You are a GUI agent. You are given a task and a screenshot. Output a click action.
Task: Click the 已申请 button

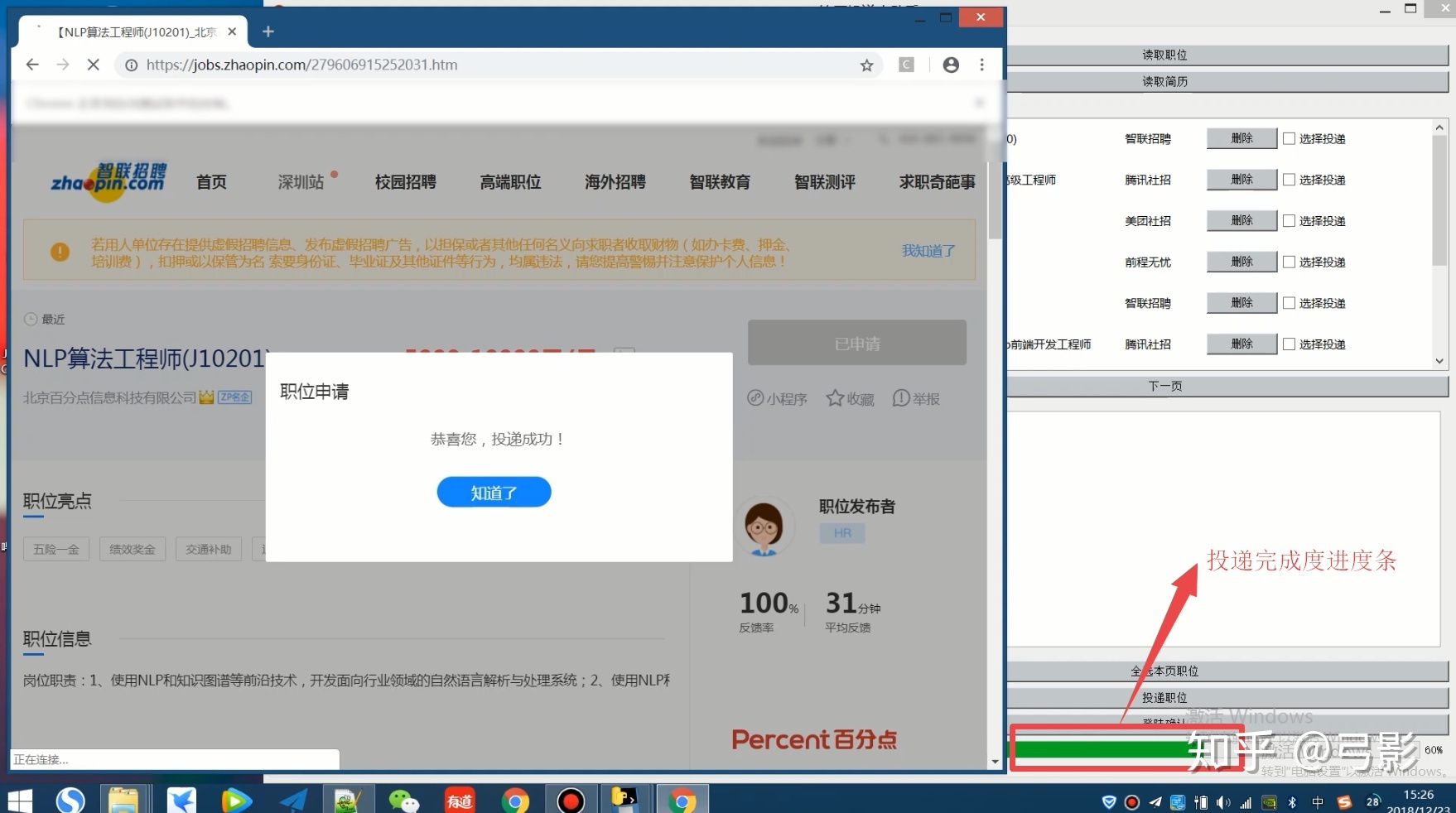(857, 343)
